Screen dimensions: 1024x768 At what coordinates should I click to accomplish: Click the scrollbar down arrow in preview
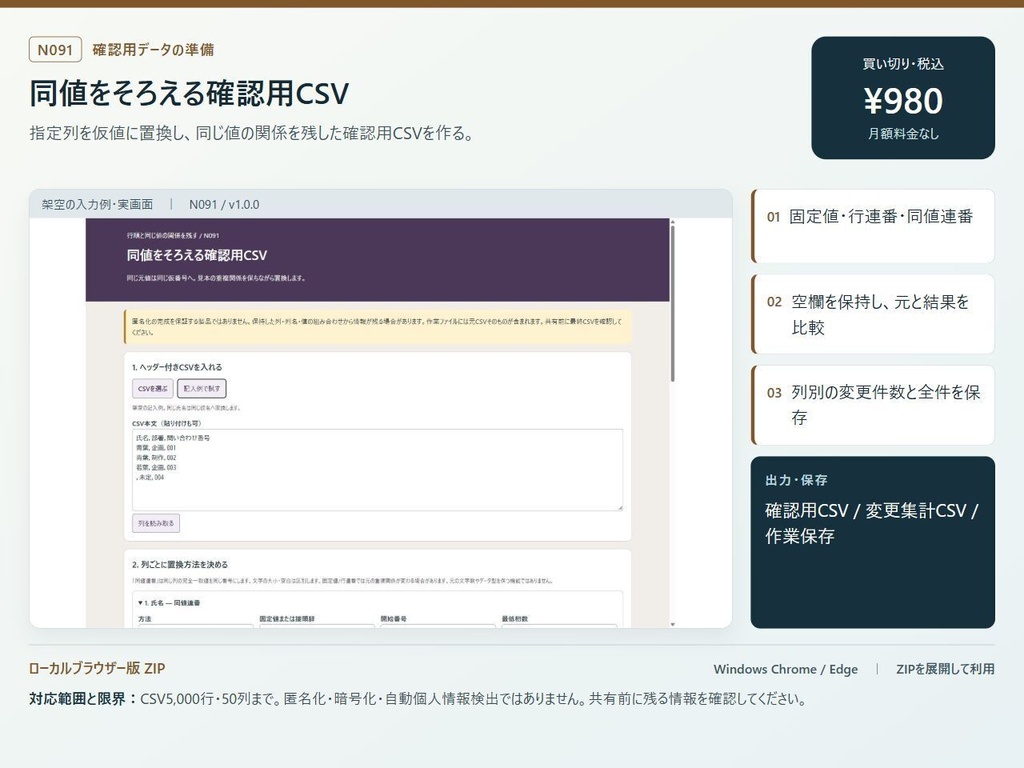pyautogui.click(x=673, y=624)
